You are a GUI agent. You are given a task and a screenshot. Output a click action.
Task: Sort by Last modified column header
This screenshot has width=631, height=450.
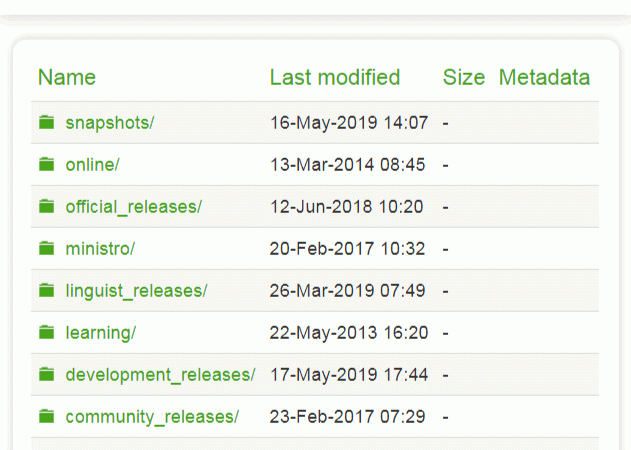click(x=335, y=78)
